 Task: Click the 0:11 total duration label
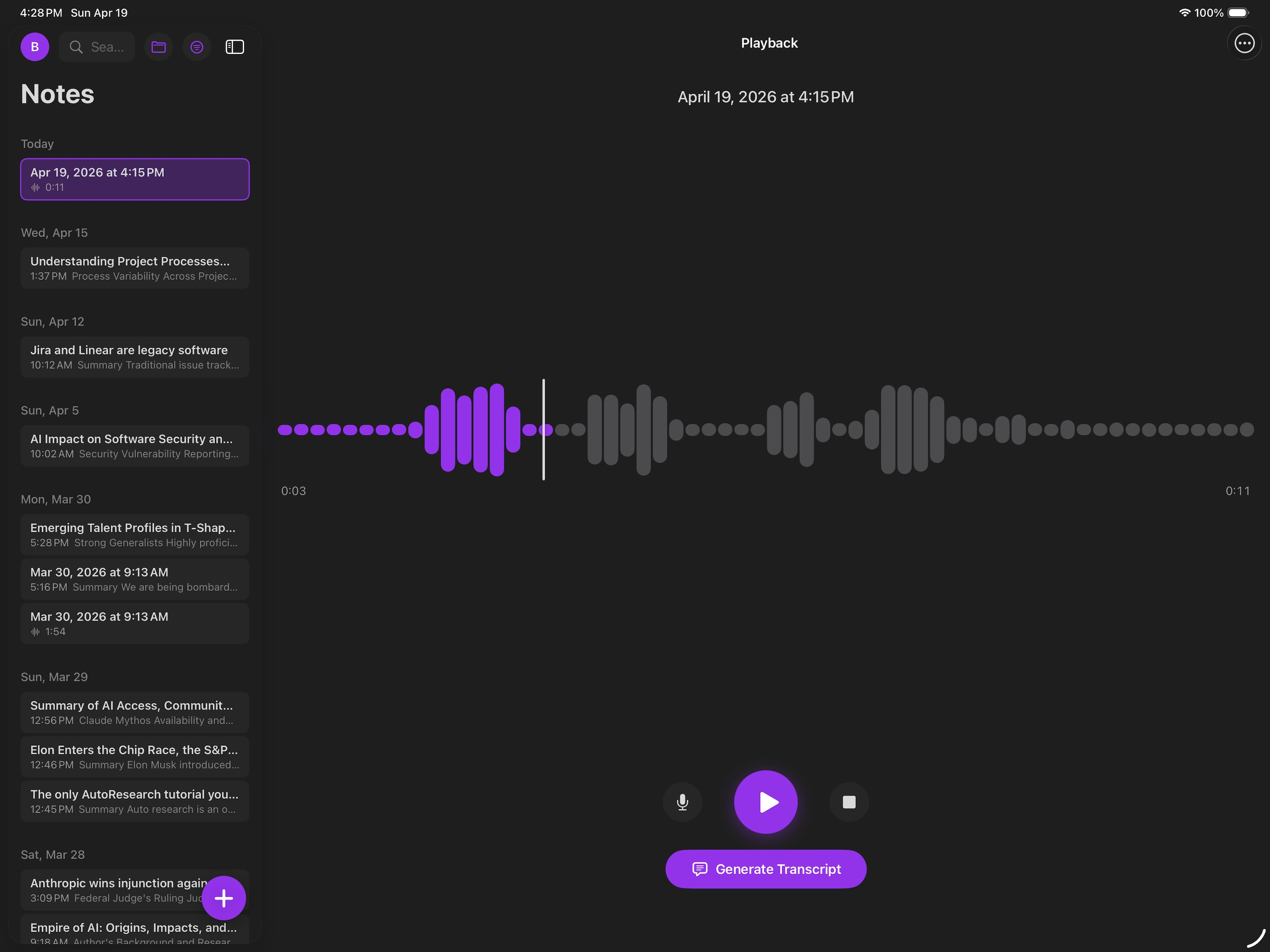1237,491
